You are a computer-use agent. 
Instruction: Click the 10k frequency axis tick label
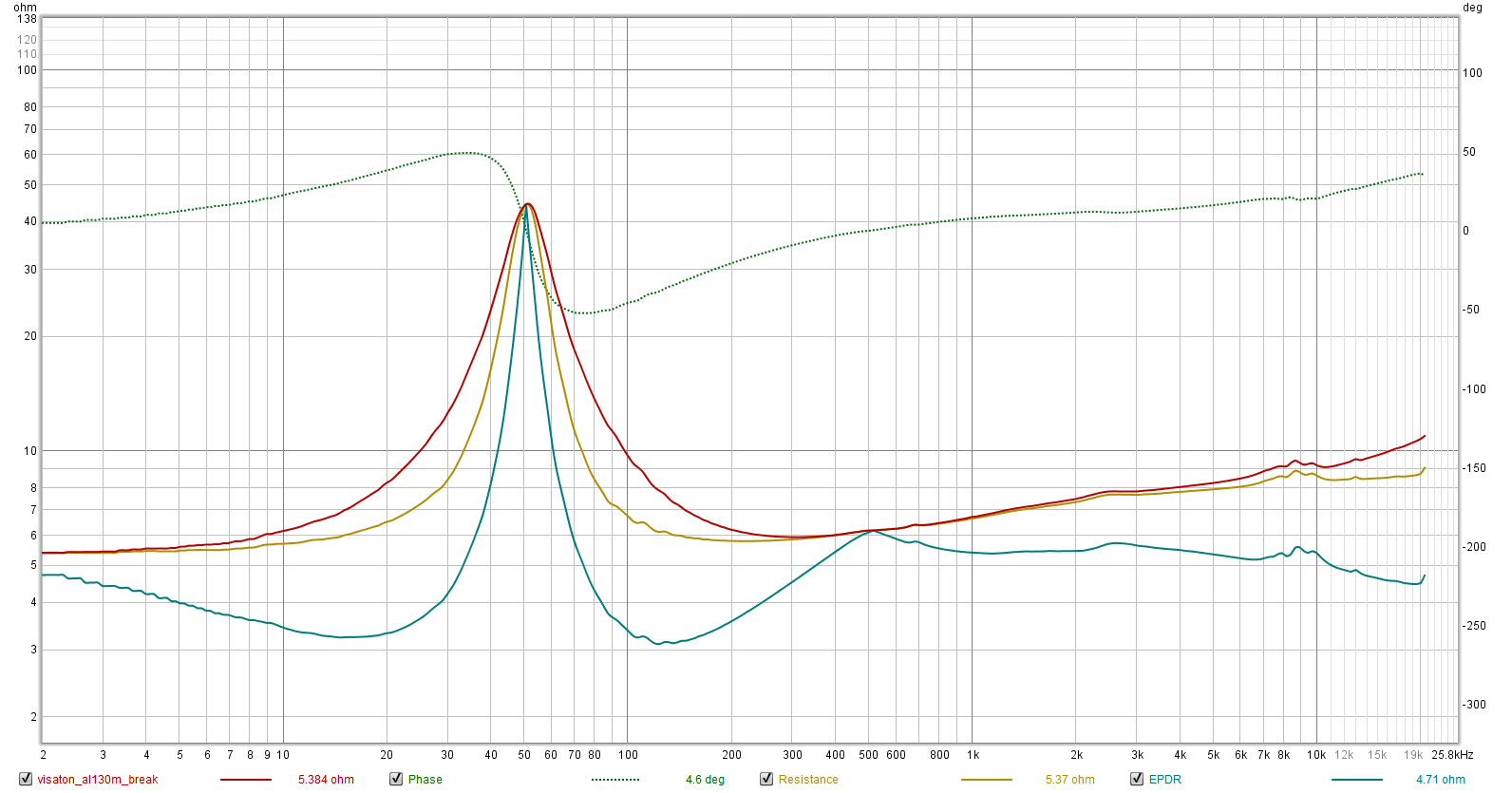tap(1316, 755)
